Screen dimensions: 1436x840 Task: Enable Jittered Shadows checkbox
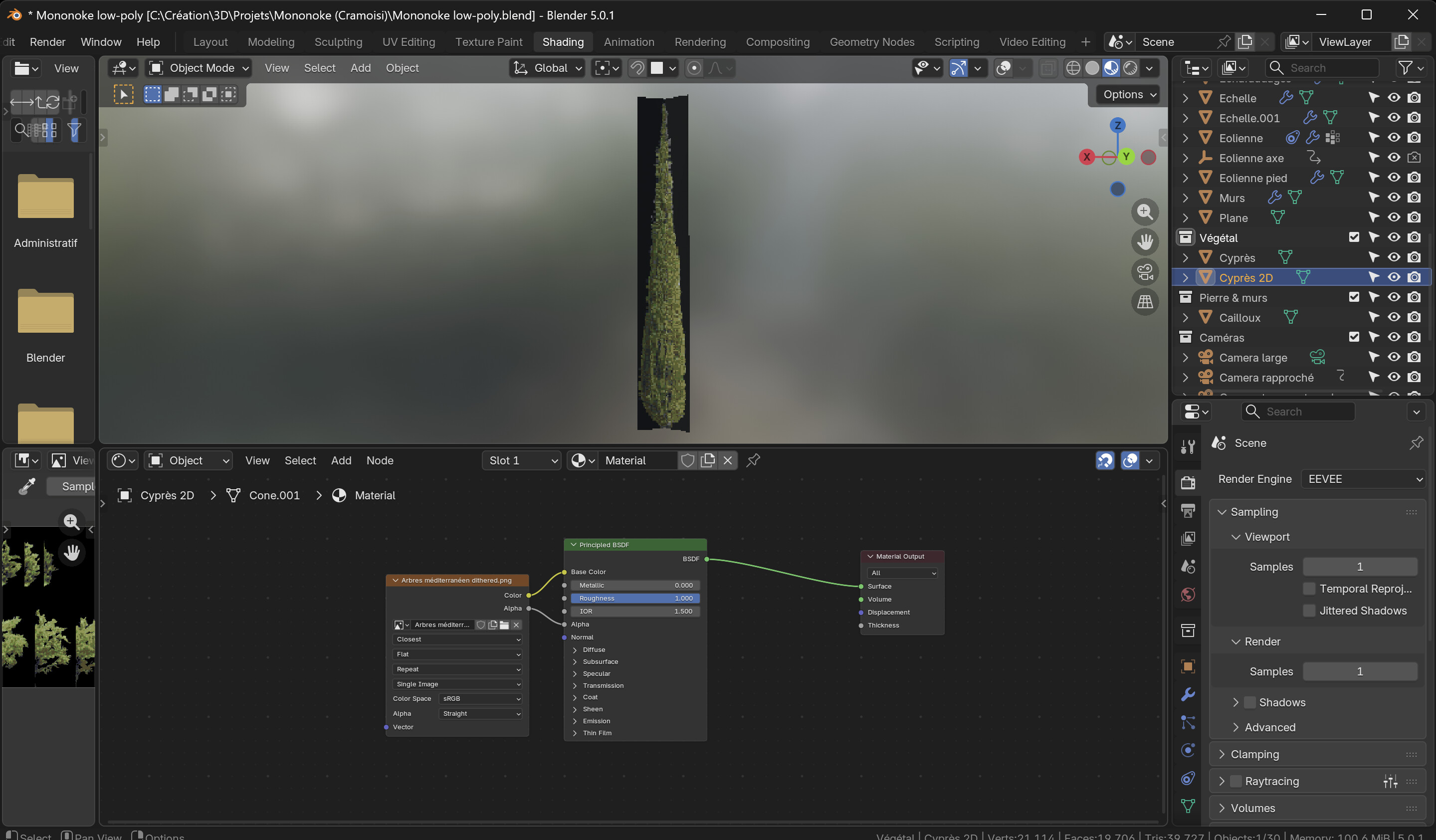(1309, 611)
